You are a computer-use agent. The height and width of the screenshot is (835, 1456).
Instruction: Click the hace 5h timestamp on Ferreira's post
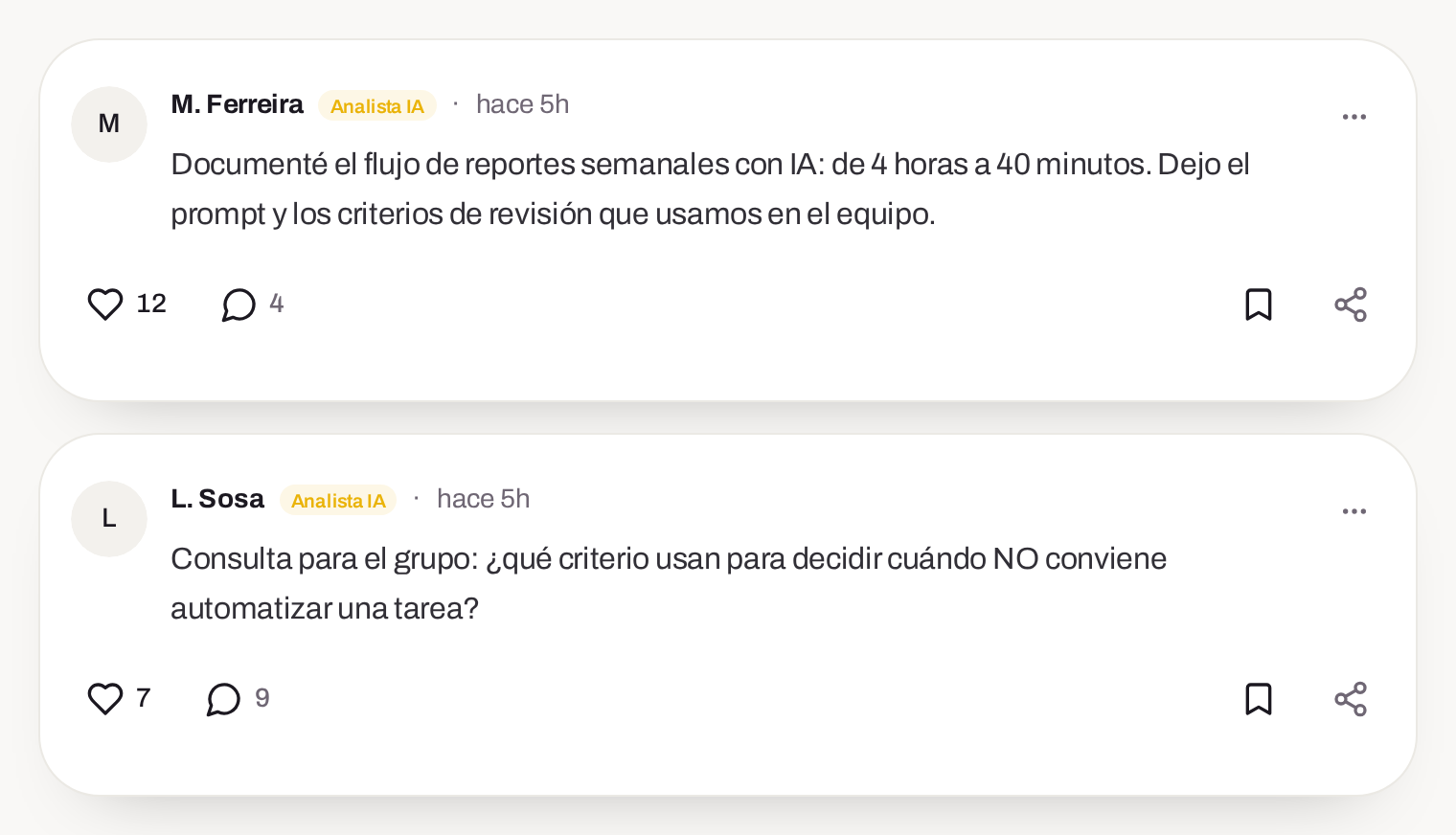point(522,104)
